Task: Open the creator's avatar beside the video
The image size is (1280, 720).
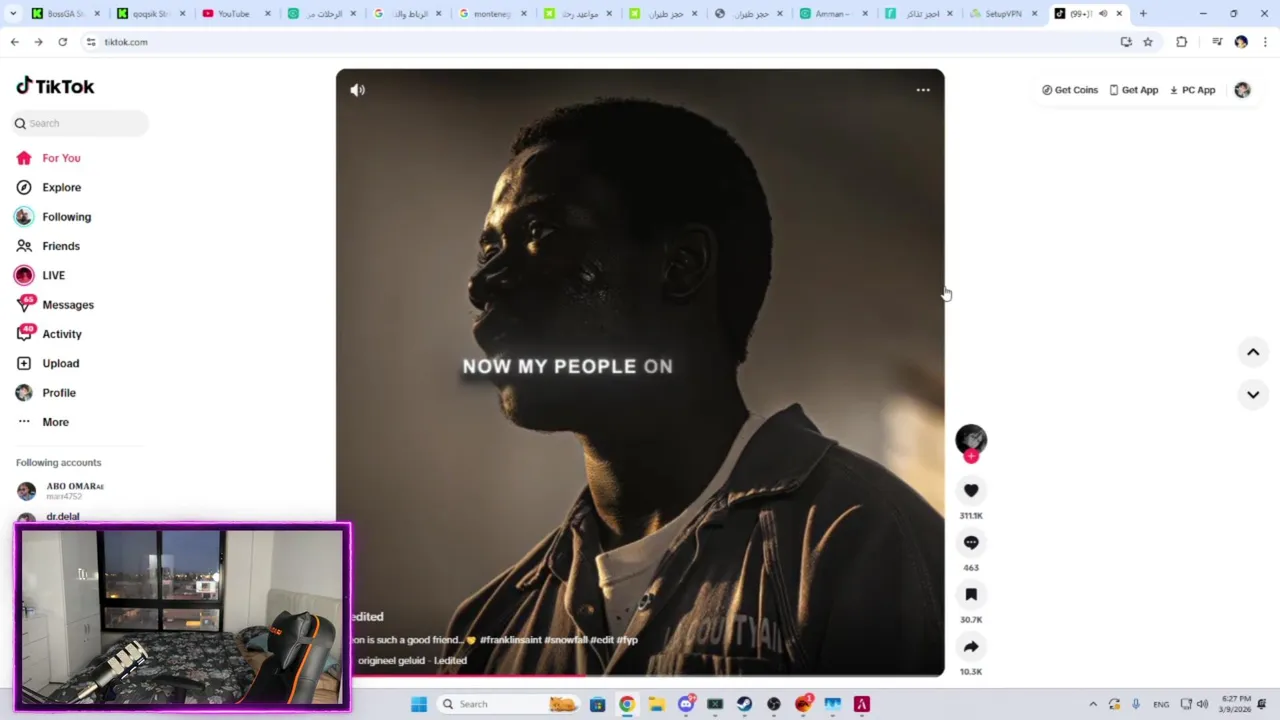Action: [x=971, y=439]
